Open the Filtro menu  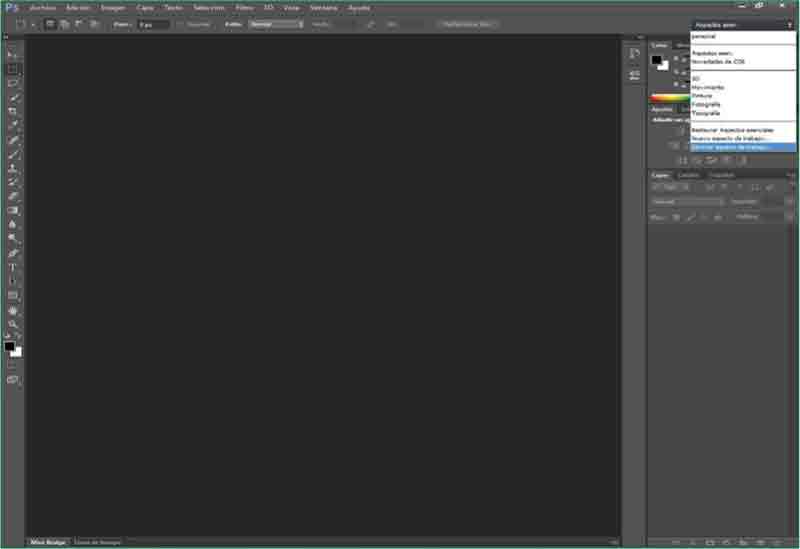[x=244, y=7]
